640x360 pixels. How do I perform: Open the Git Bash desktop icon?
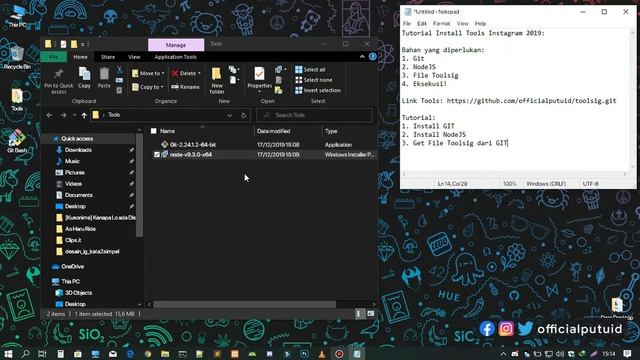coord(17,141)
